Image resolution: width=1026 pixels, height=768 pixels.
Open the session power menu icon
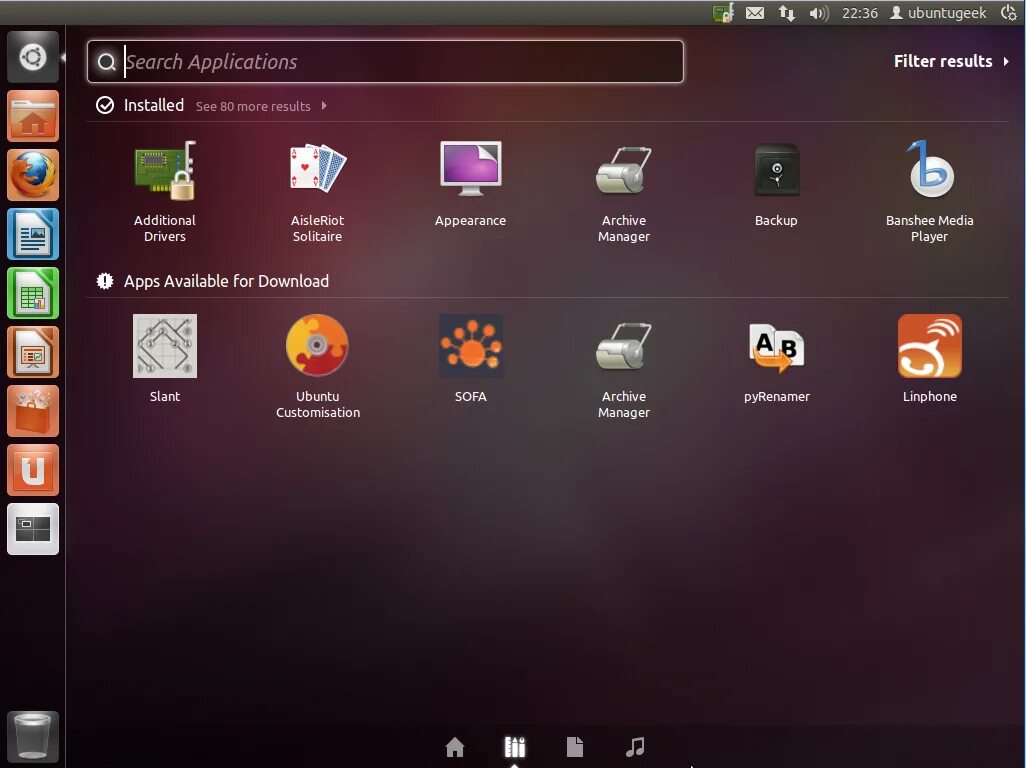[x=1008, y=13]
